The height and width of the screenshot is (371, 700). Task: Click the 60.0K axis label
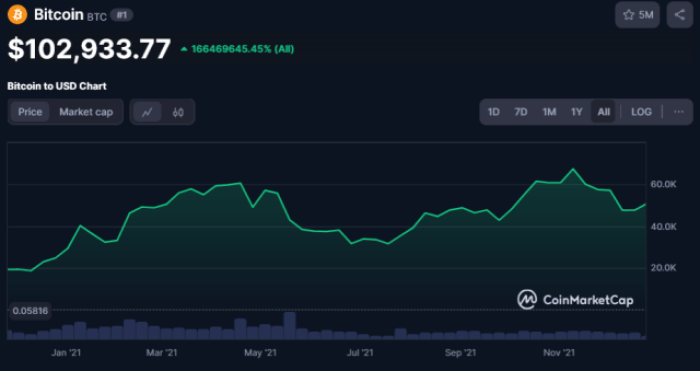tap(664, 184)
